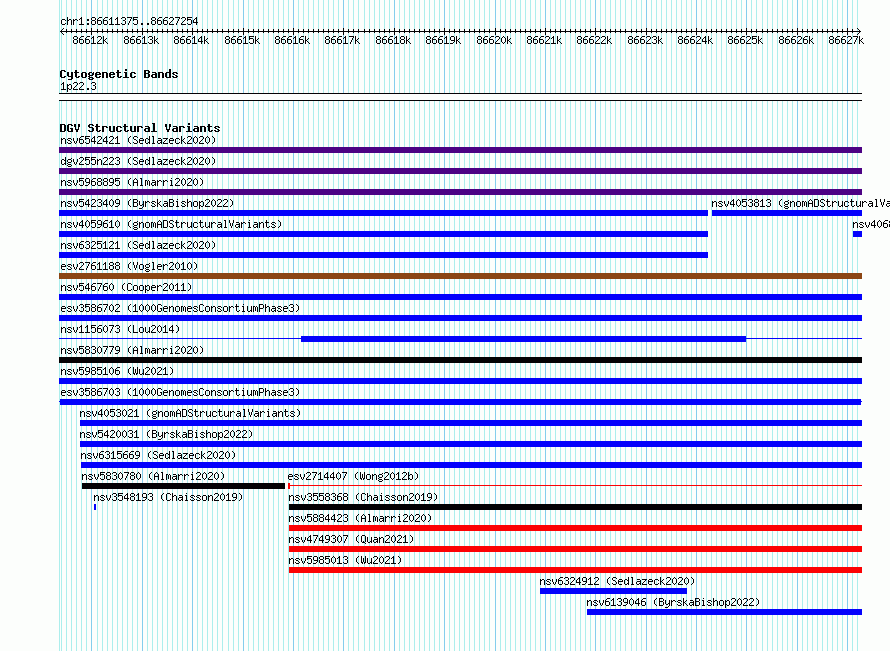890x651 pixels.
Task: Select the 86620k ruler position
Action: pyautogui.click(x=494, y=40)
